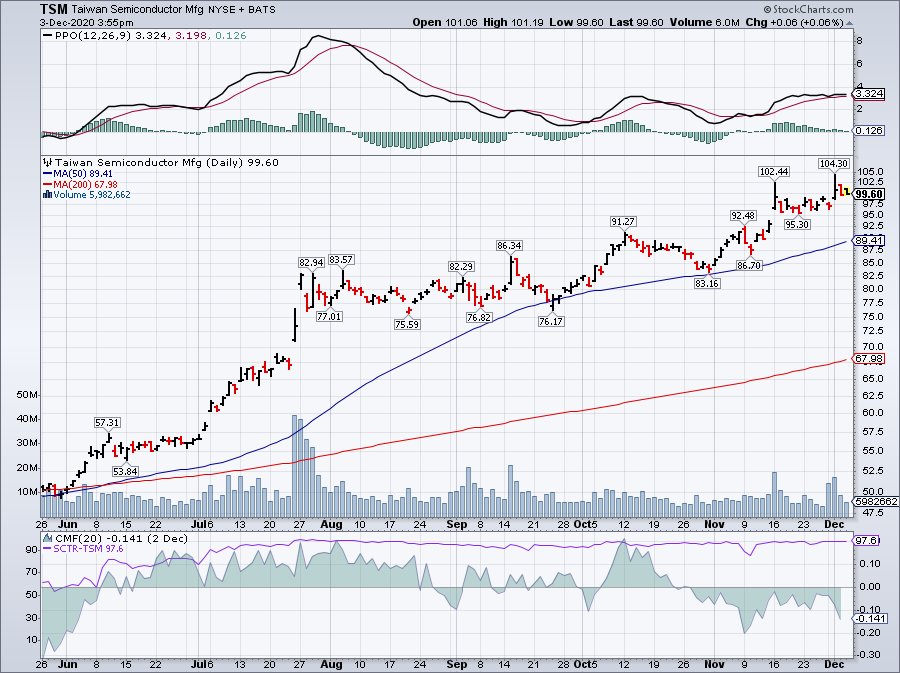Click the yellow-highlighted 99.60 last price tag on the axis
900x673 pixels.
click(x=869, y=194)
